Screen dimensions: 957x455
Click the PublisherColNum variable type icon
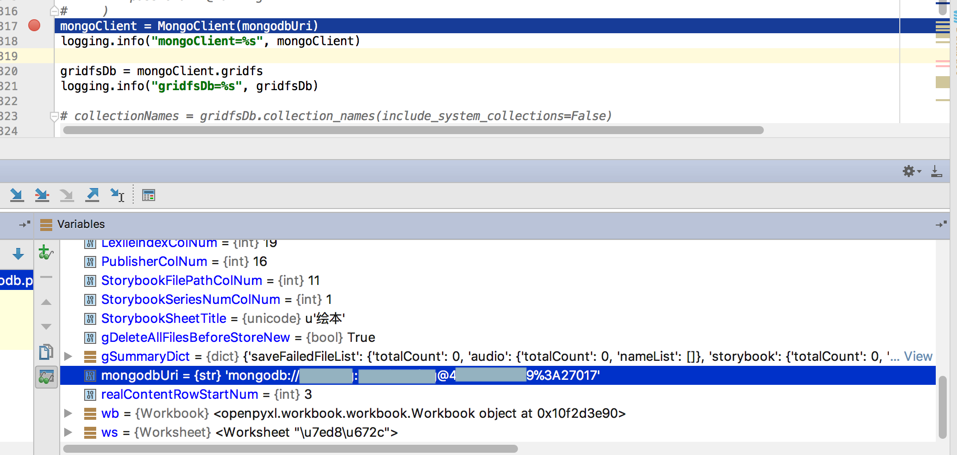pyautogui.click(x=90, y=261)
